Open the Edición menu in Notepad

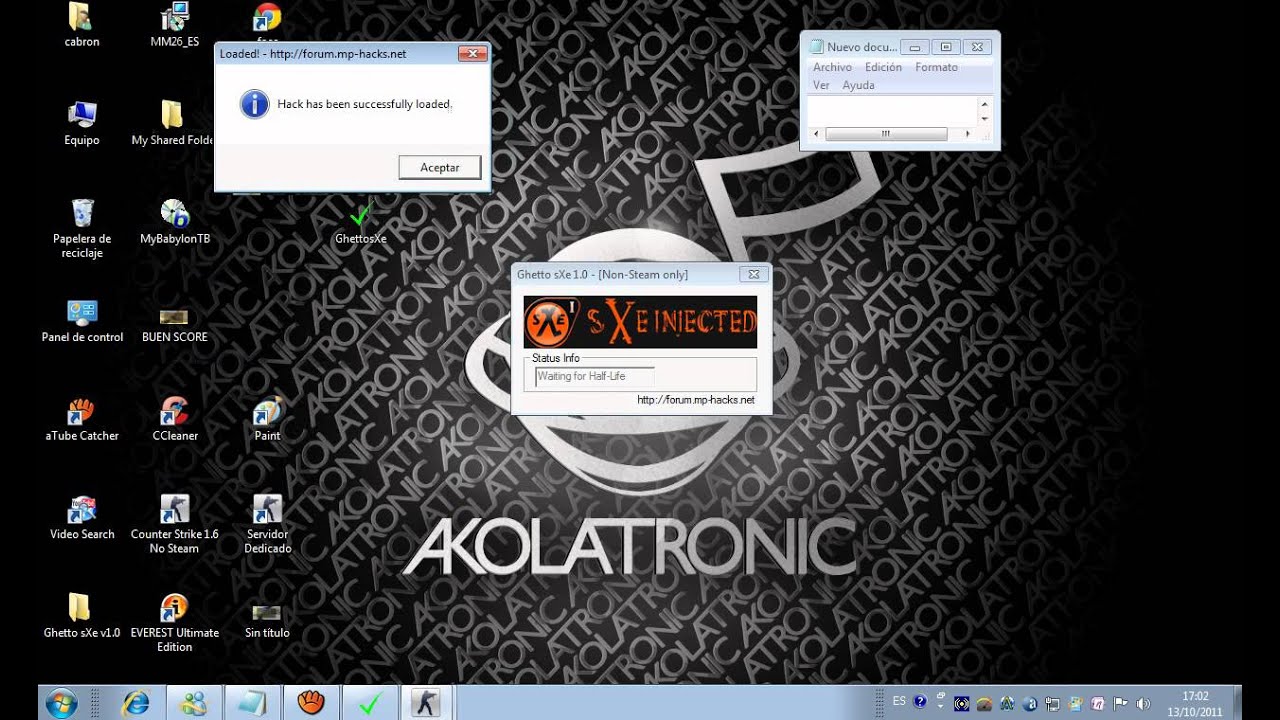883,67
